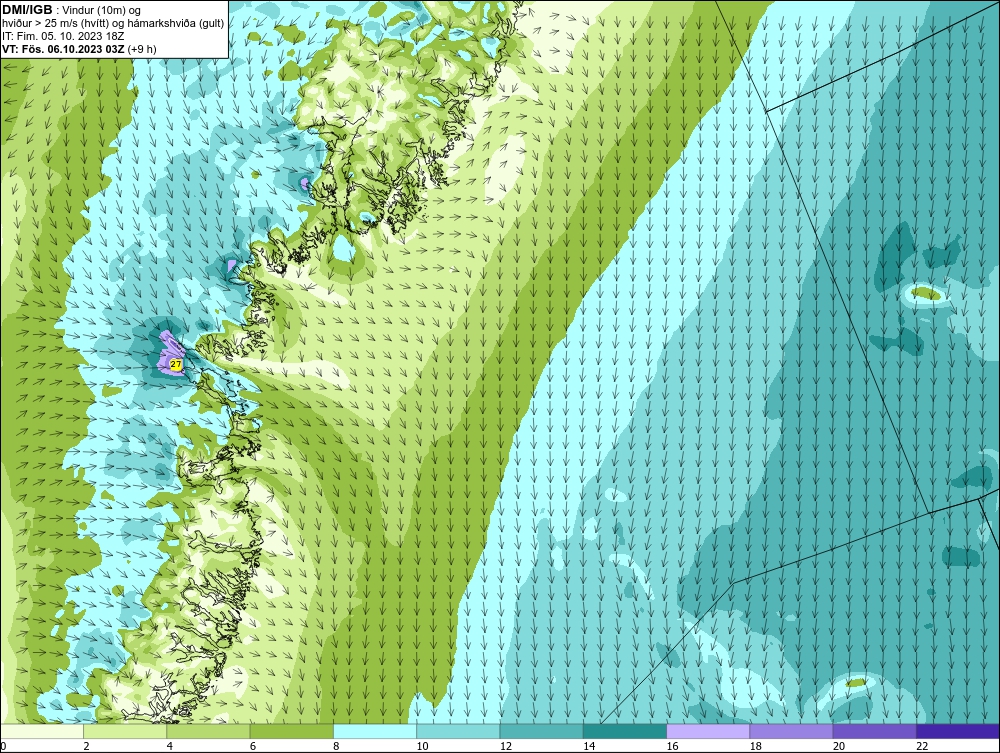Click the VT: Fös. 06.10.2023 03Z line
The image size is (1000, 753).
[79, 49]
